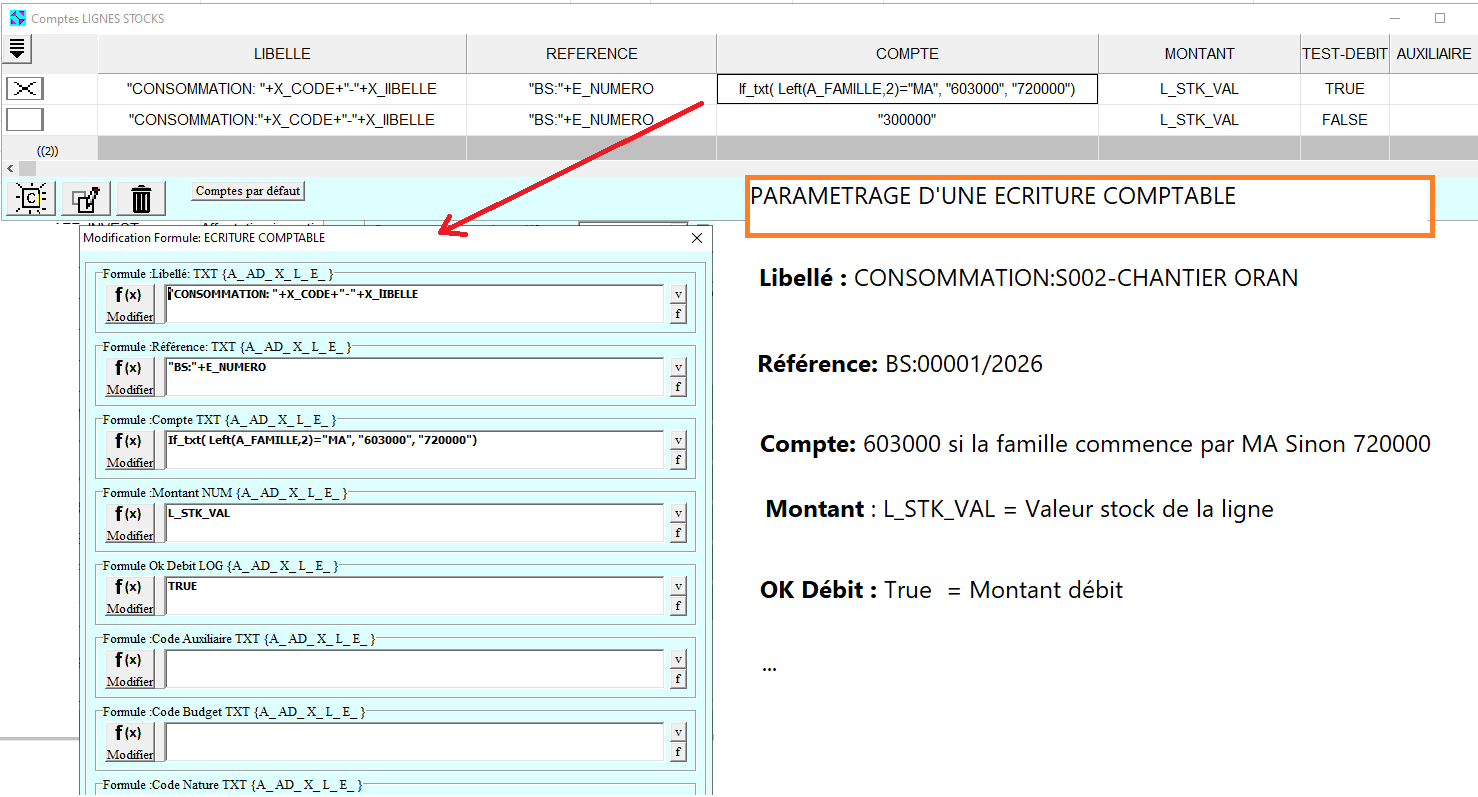Delete the line with the trash icon
The height and width of the screenshot is (797, 1478).
(141, 198)
